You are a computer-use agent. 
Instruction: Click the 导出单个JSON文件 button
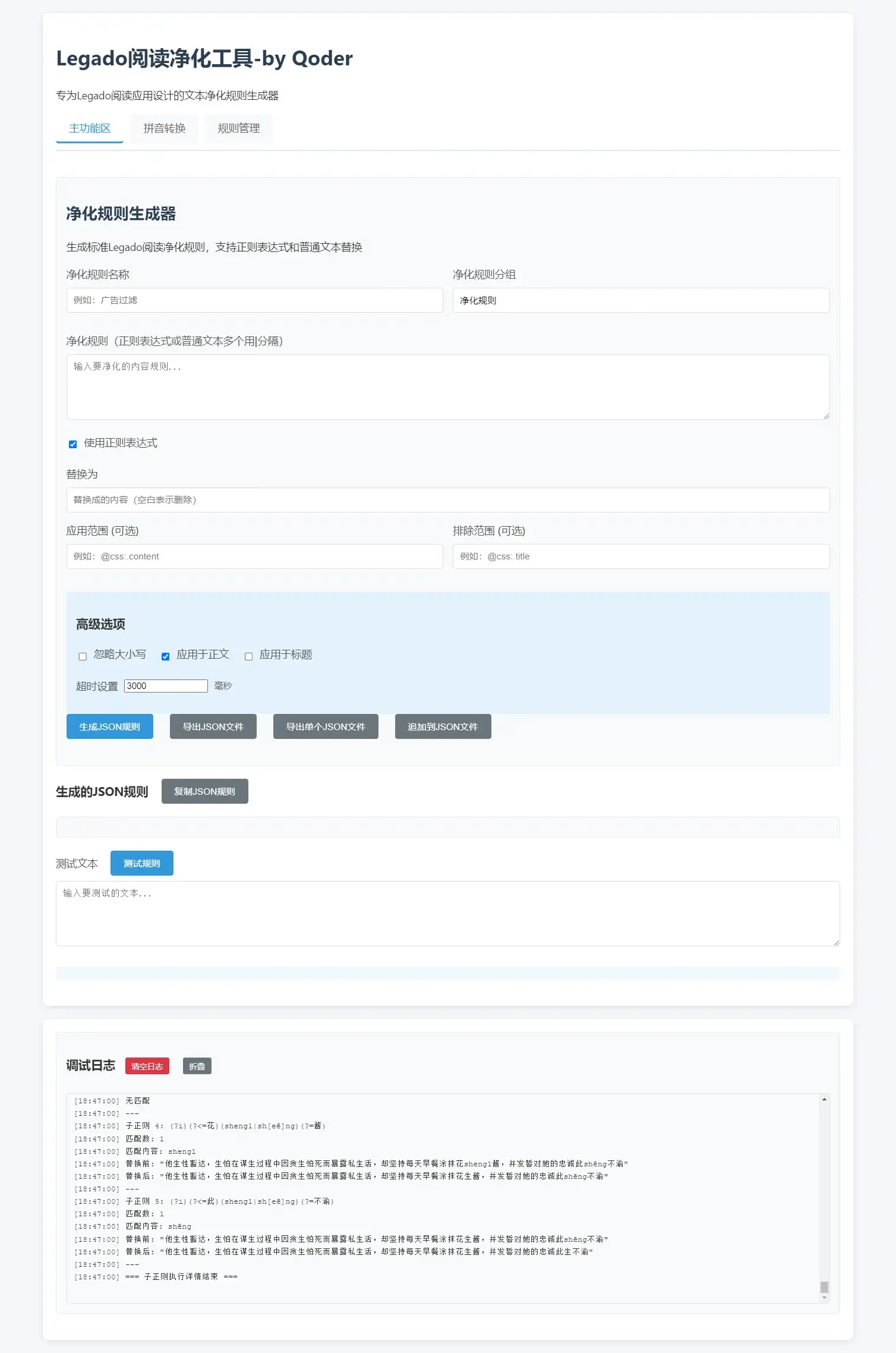[326, 726]
